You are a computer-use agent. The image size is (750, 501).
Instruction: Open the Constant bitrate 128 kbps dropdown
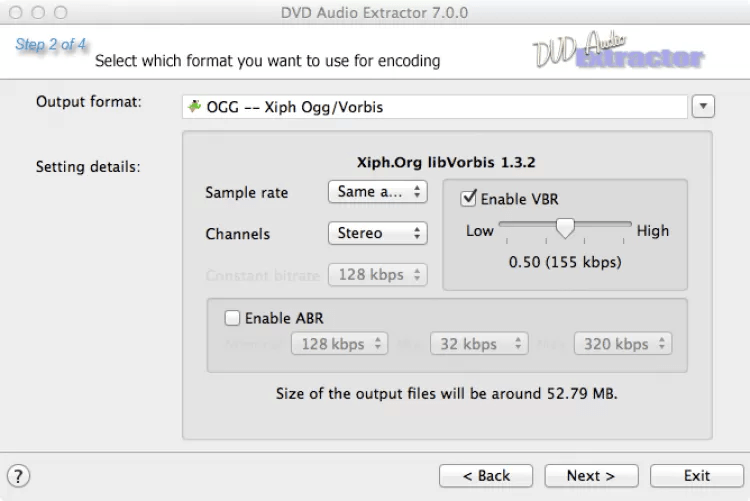point(377,274)
